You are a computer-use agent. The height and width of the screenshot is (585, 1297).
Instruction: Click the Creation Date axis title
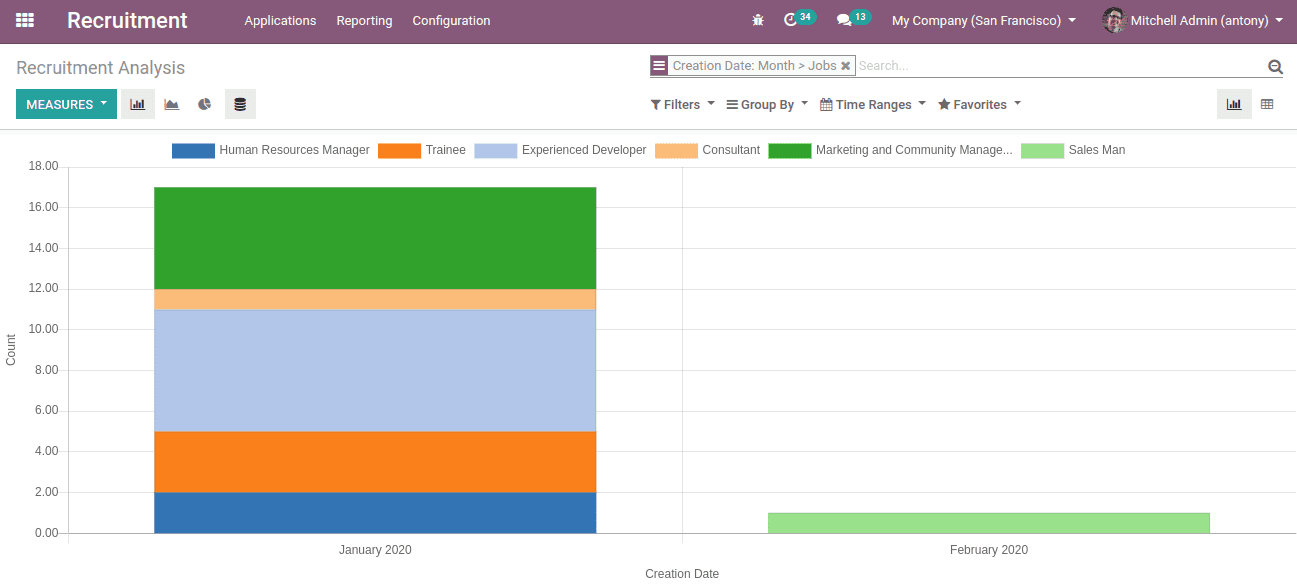pyautogui.click(x=682, y=574)
